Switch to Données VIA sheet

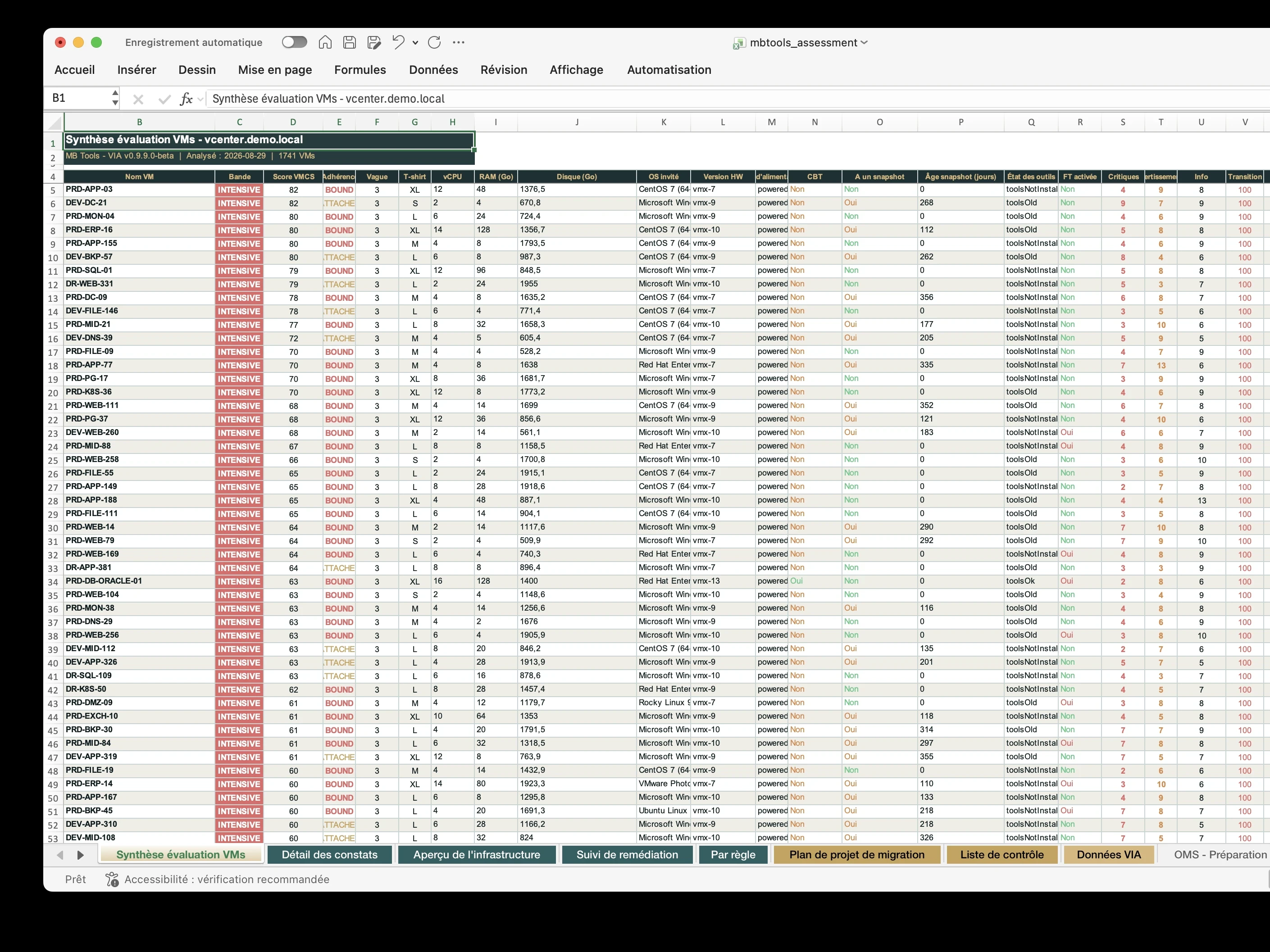1109,854
